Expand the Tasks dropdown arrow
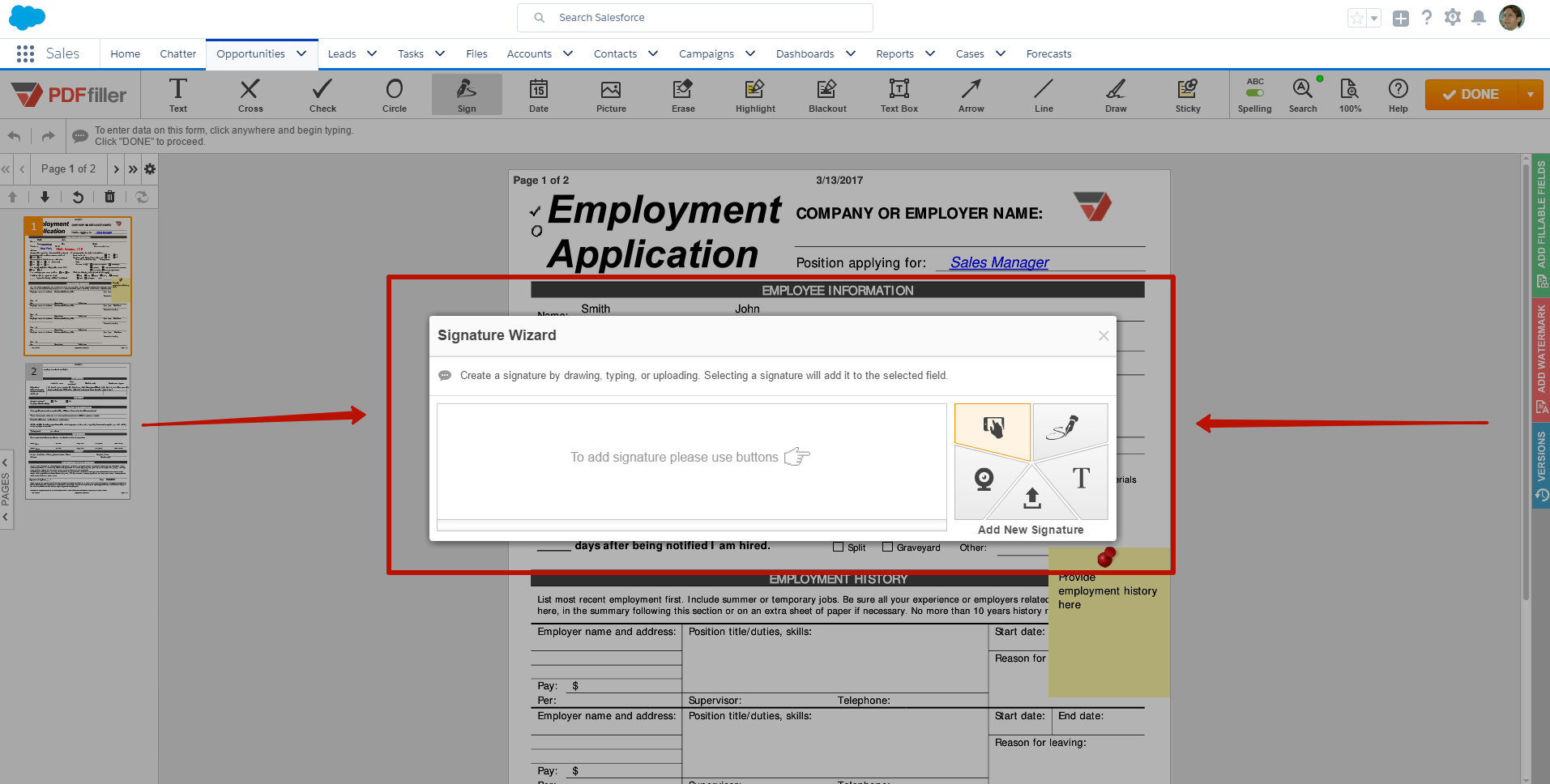The width and height of the screenshot is (1550, 784). coord(440,53)
